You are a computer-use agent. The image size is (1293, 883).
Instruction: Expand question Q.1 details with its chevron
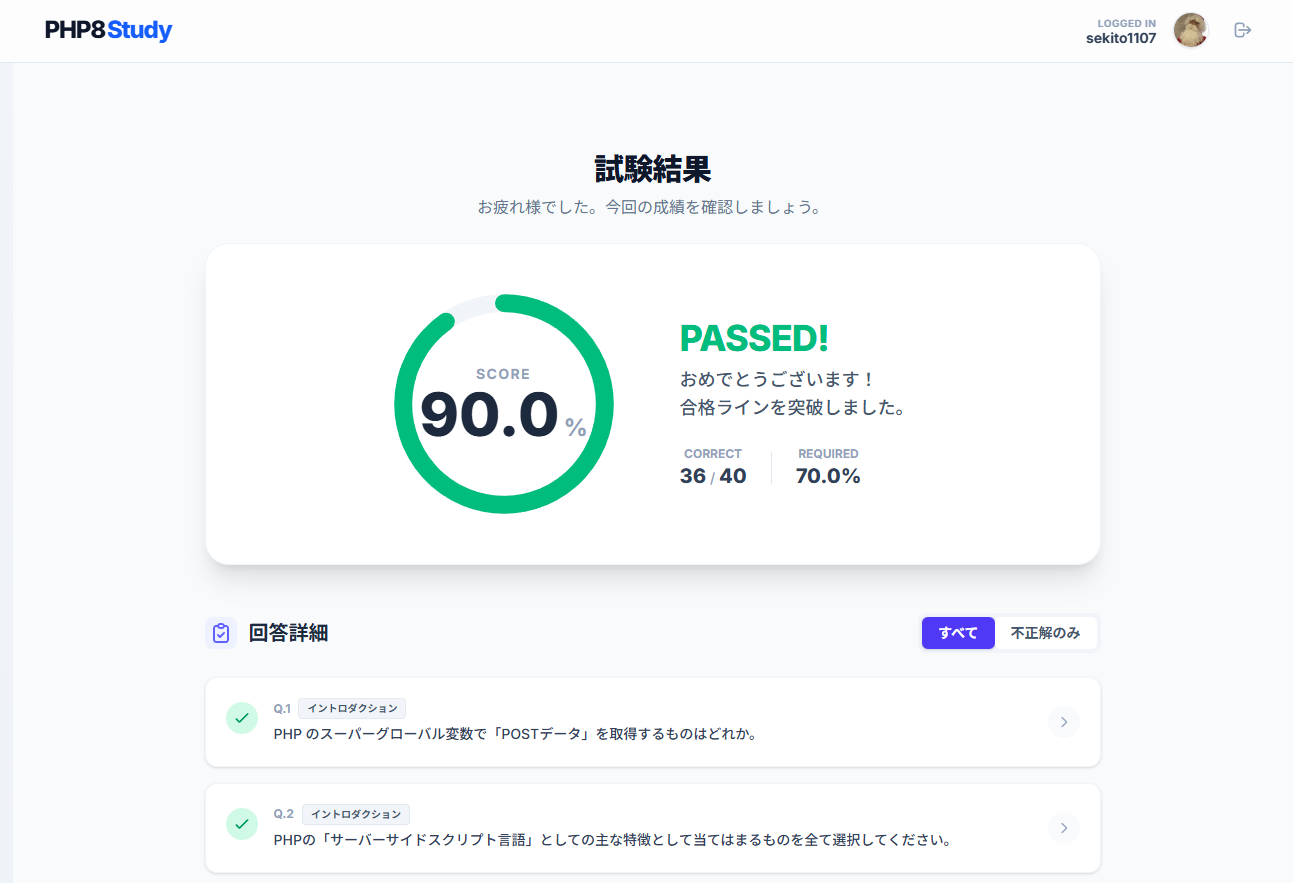click(1063, 721)
